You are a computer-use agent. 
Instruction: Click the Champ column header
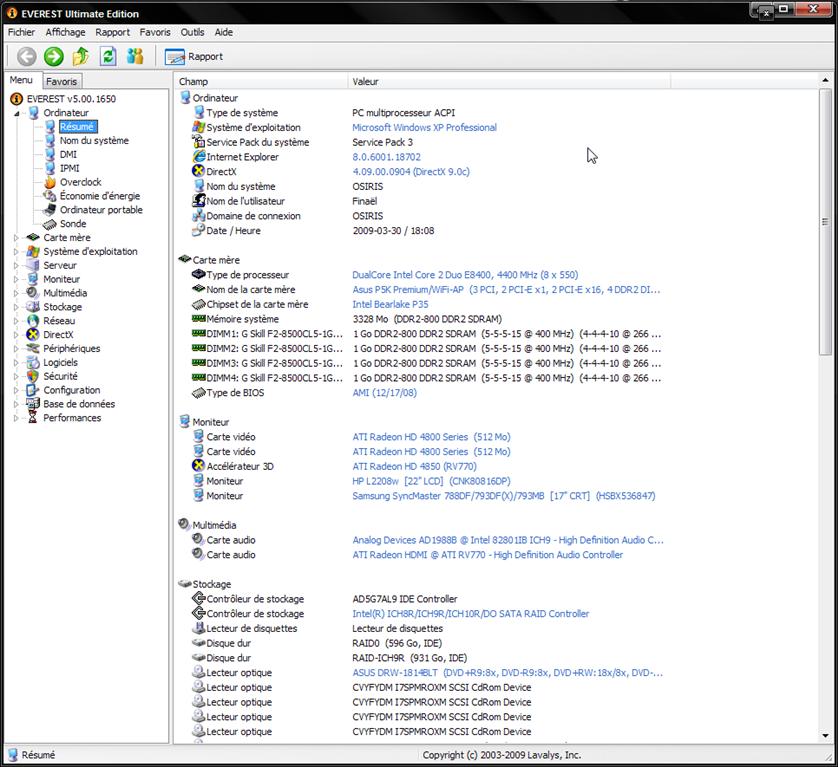[261, 81]
